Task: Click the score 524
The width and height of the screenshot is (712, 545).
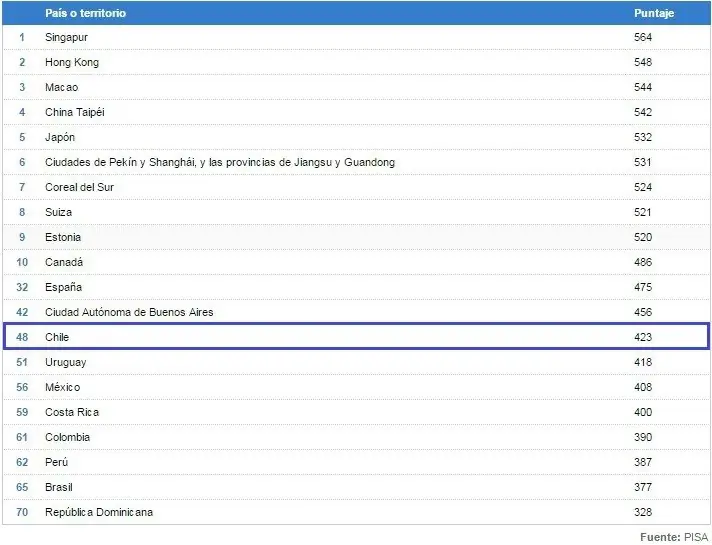Action: pos(643,187)
